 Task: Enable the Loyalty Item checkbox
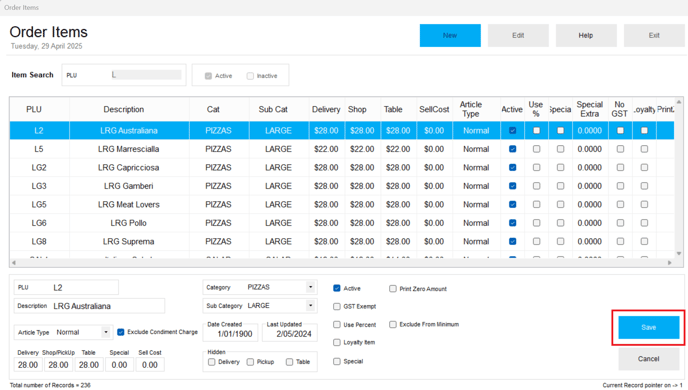click(x=337, y=342)
